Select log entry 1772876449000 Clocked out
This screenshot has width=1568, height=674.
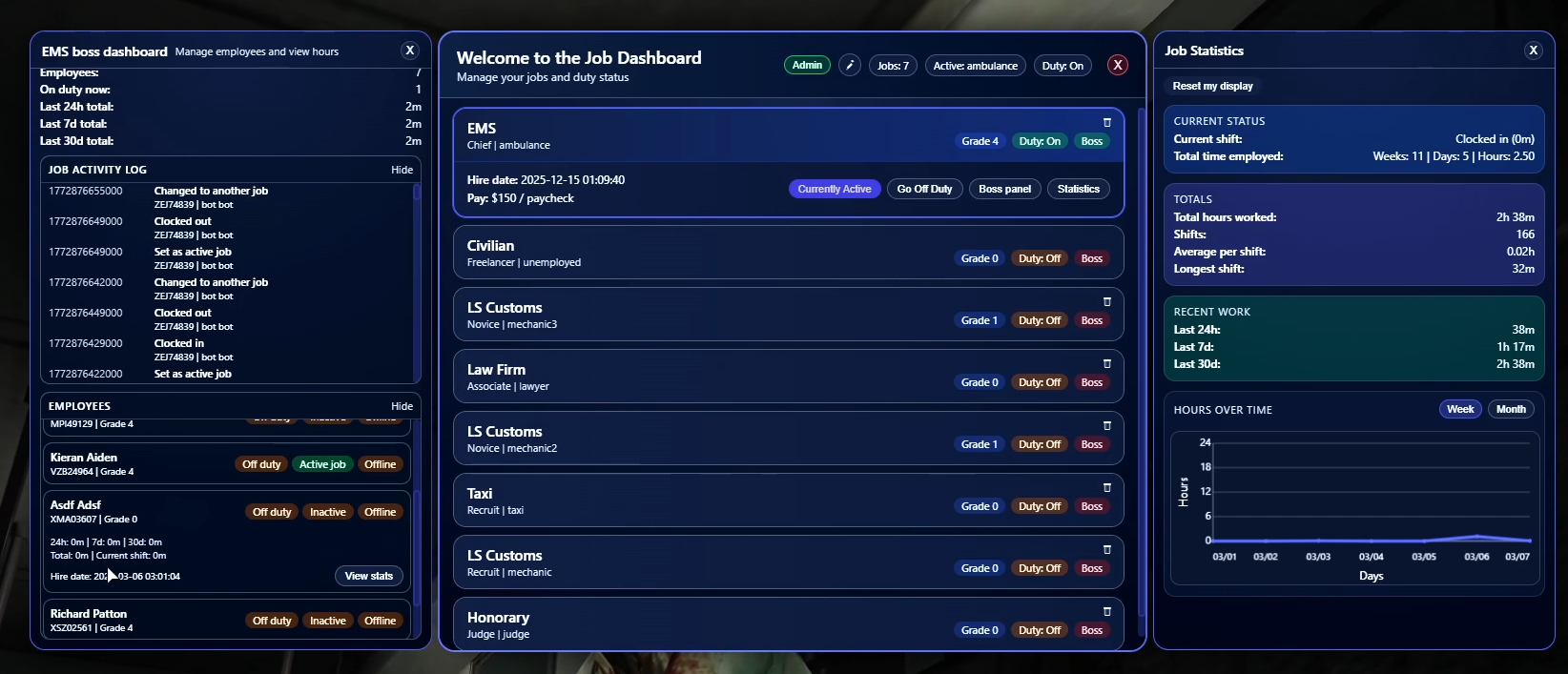[x=229, y=319]
